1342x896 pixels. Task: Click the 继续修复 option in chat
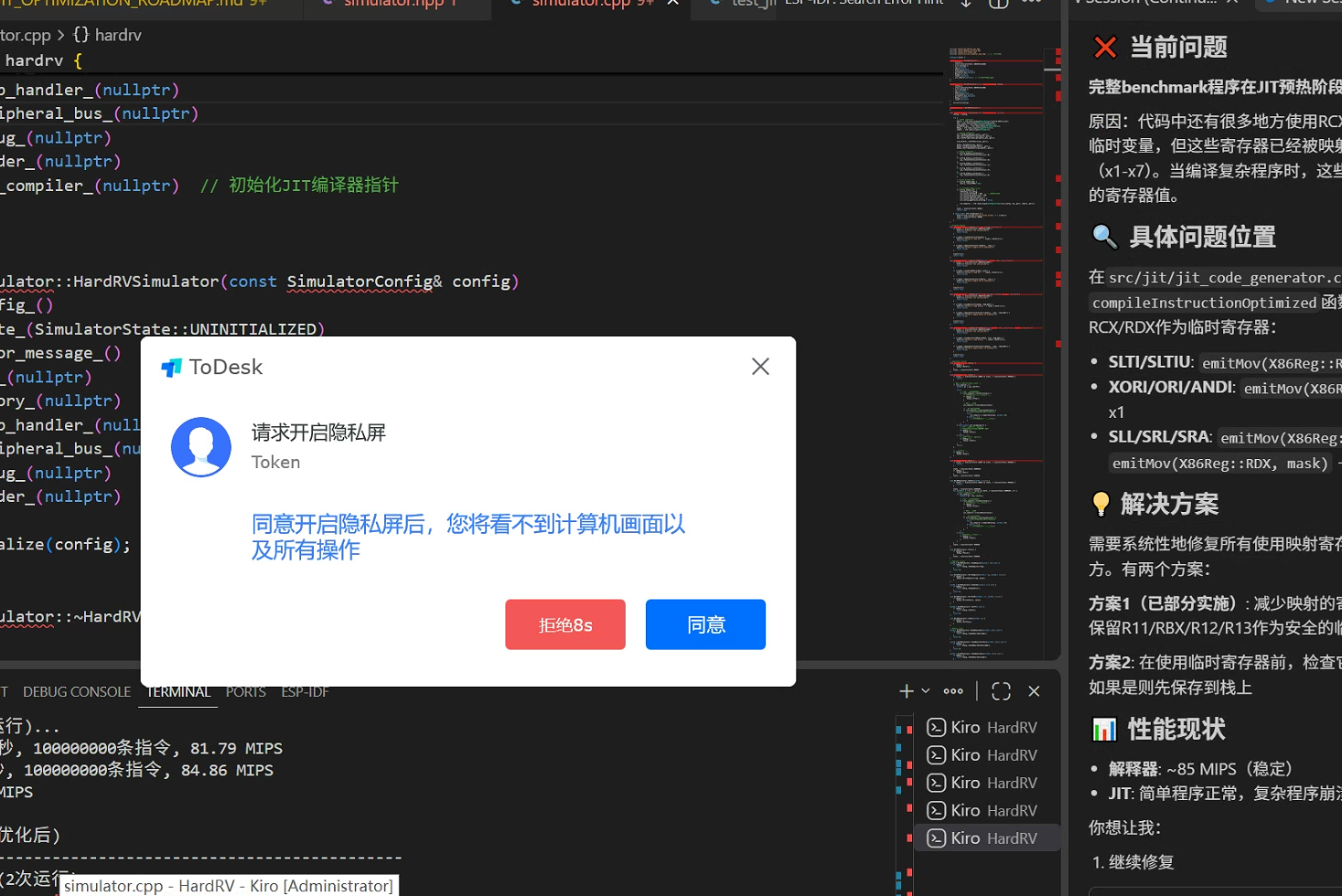click(1141, 862)
